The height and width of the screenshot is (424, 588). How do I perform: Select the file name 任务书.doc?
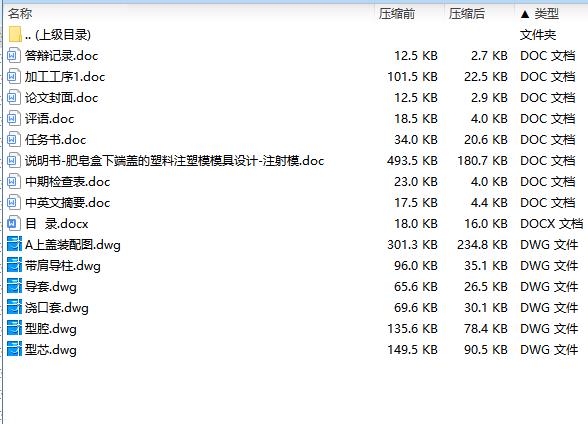[x=56, y=140]
